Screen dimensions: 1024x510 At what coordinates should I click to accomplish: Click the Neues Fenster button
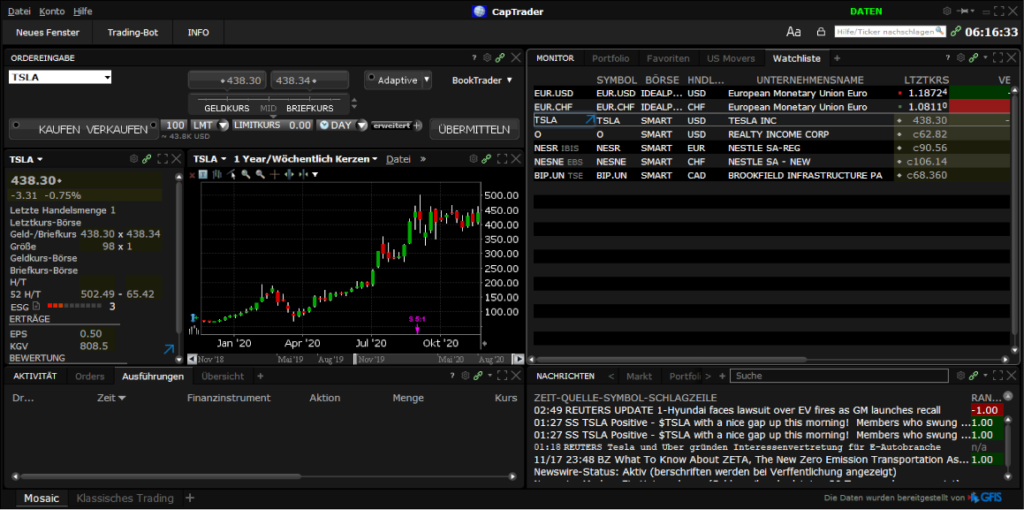[48, 32]
